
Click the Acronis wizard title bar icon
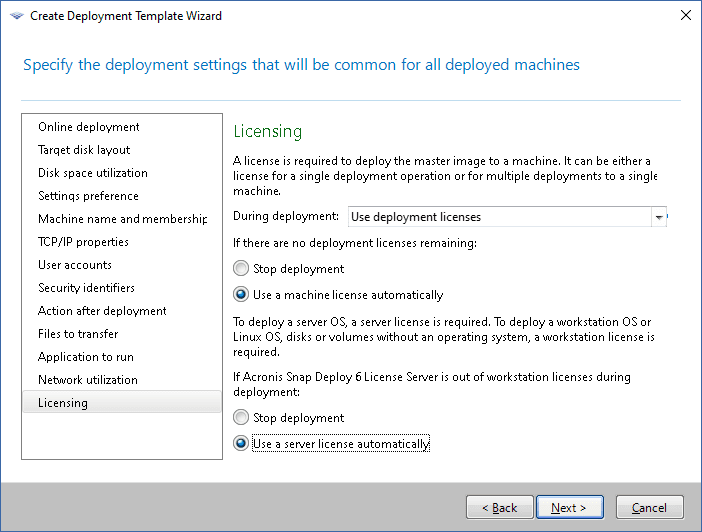(x=13, y=16)
